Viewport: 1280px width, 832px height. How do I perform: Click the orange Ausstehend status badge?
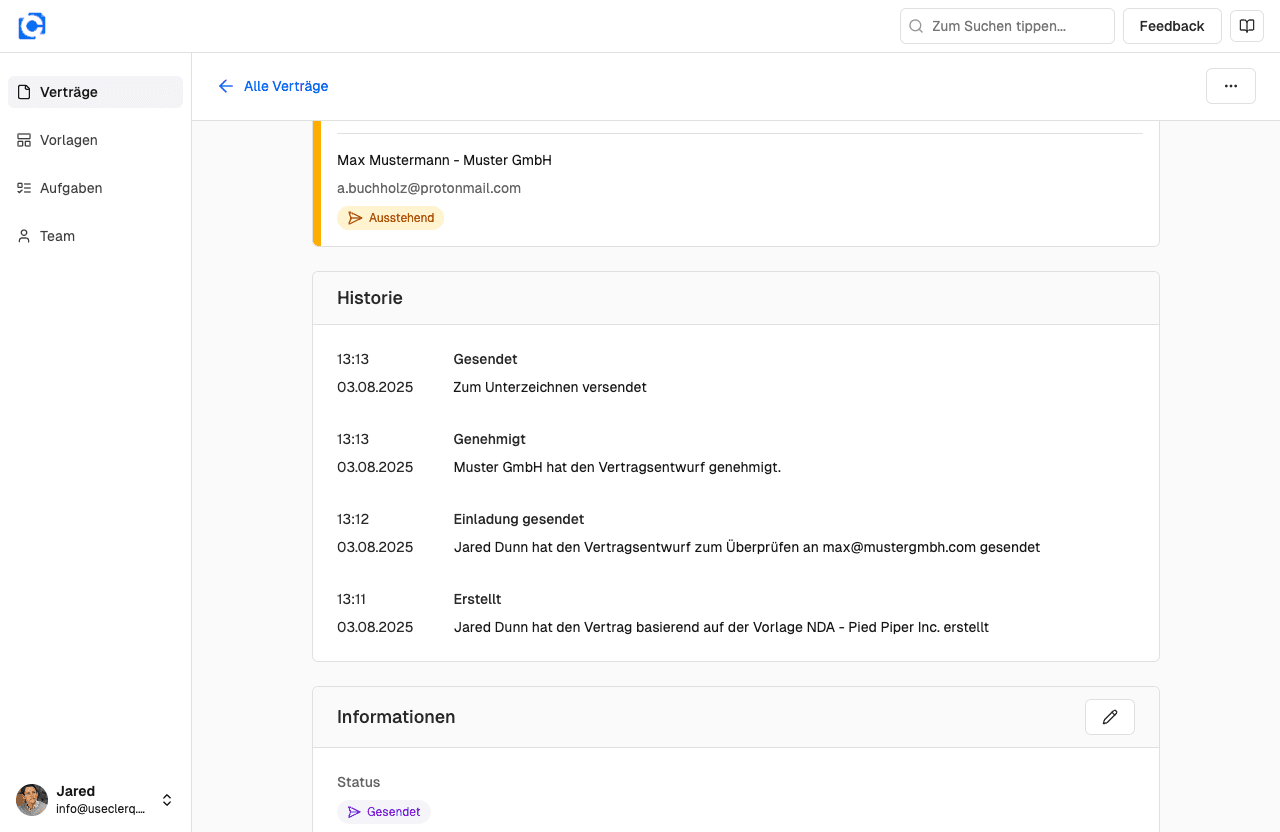click(x=390, y=218)
